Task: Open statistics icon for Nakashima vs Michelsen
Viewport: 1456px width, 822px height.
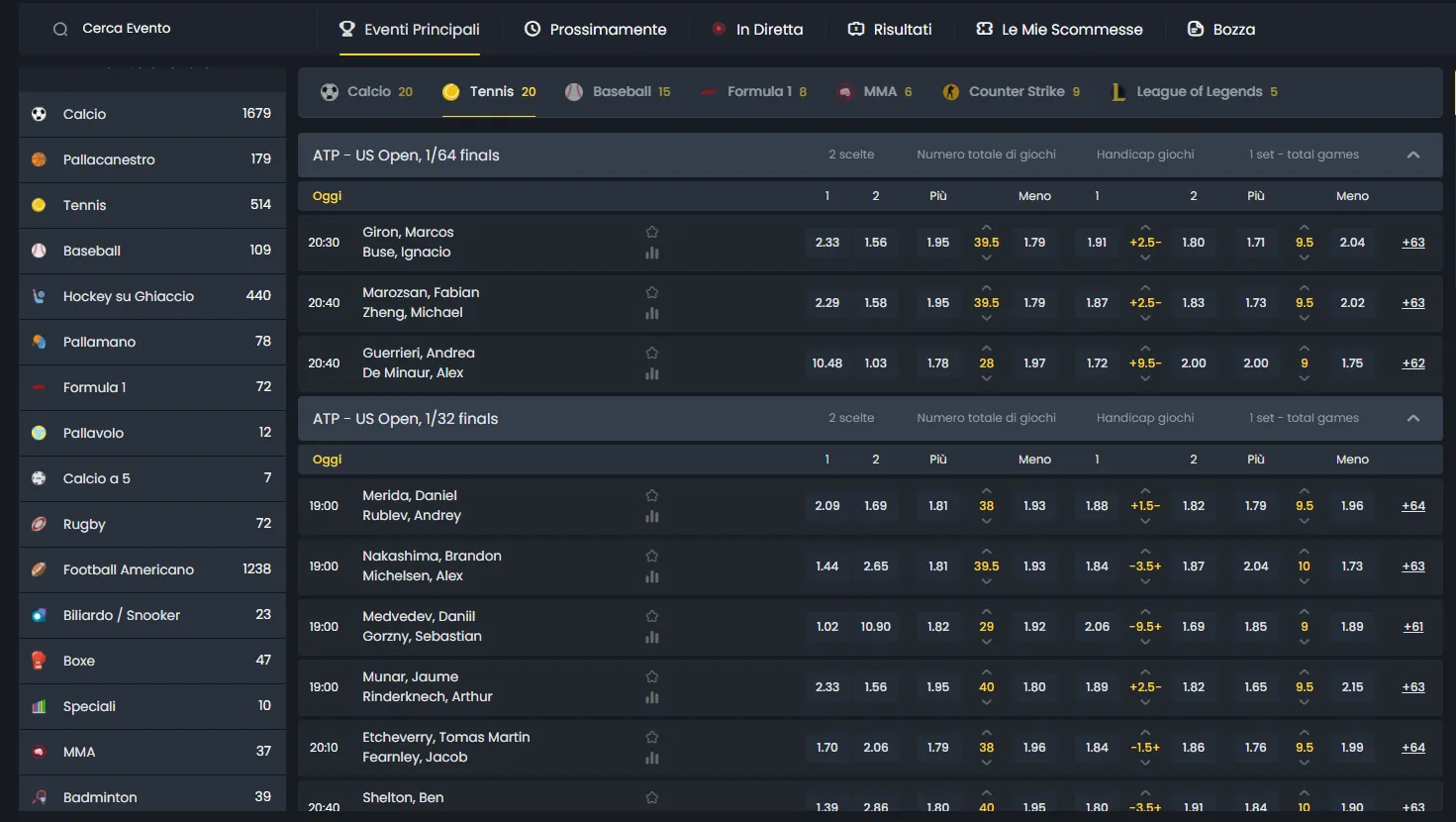Action: (x=651, y=577)
